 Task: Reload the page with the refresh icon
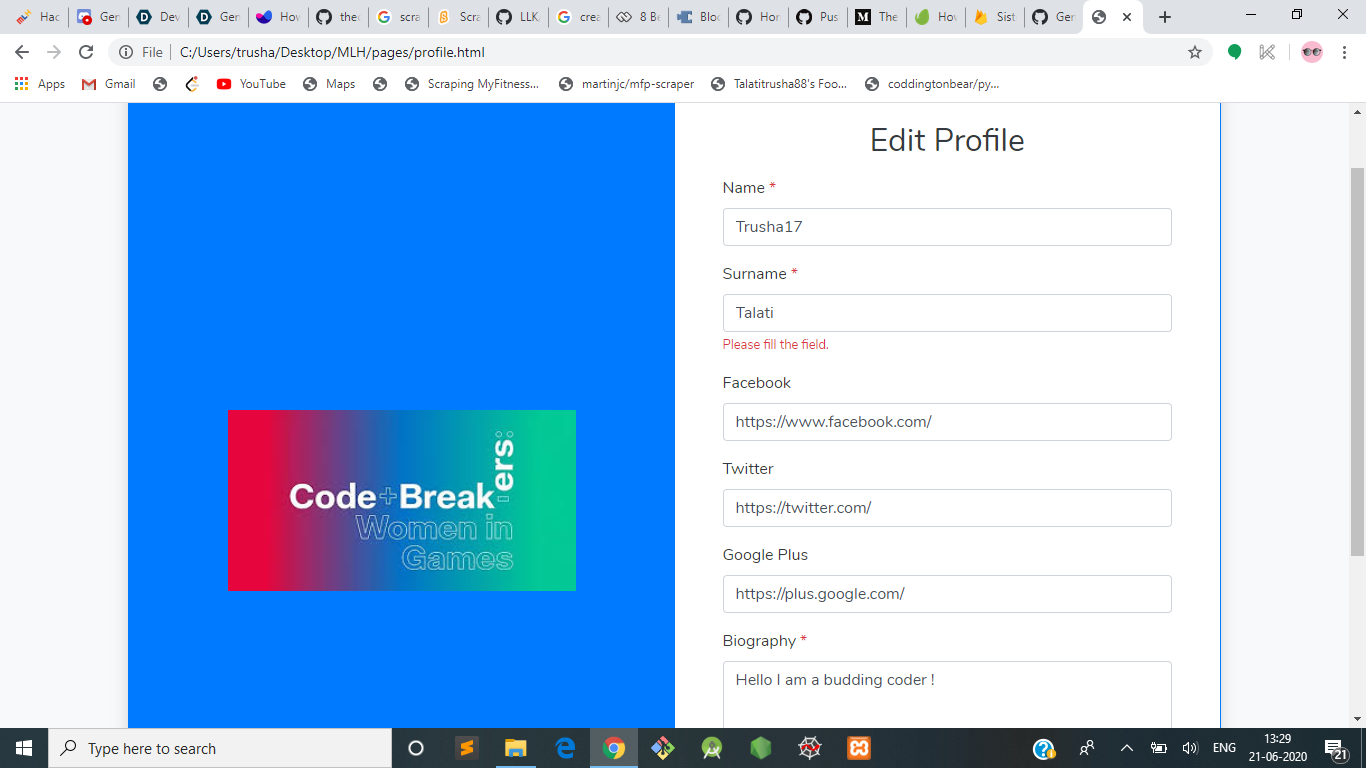point(86,52)
